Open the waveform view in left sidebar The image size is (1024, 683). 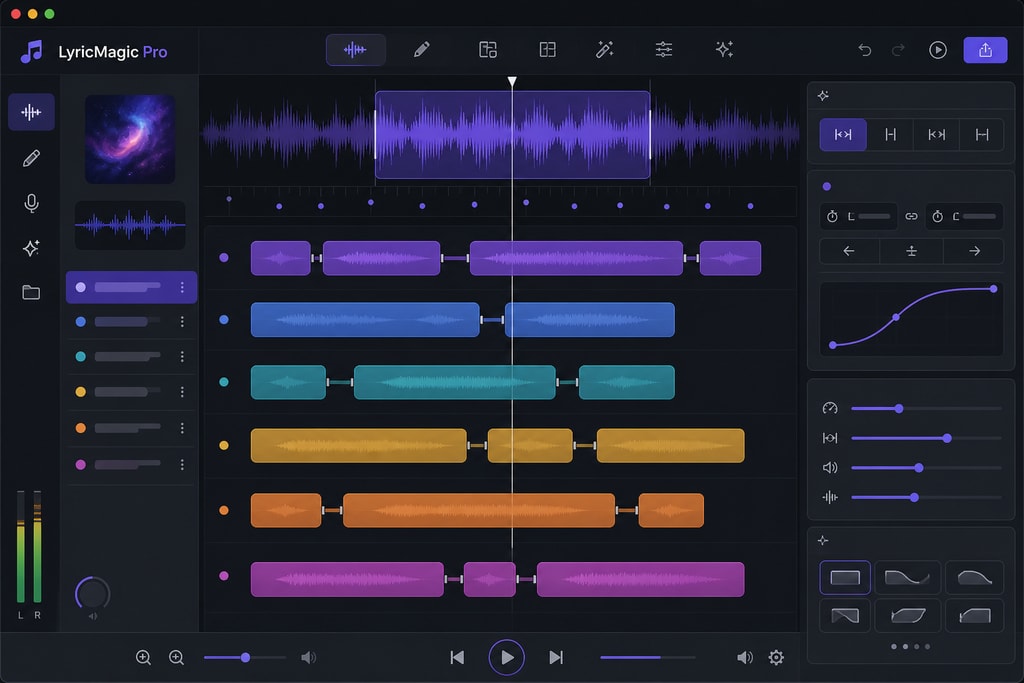31,112
